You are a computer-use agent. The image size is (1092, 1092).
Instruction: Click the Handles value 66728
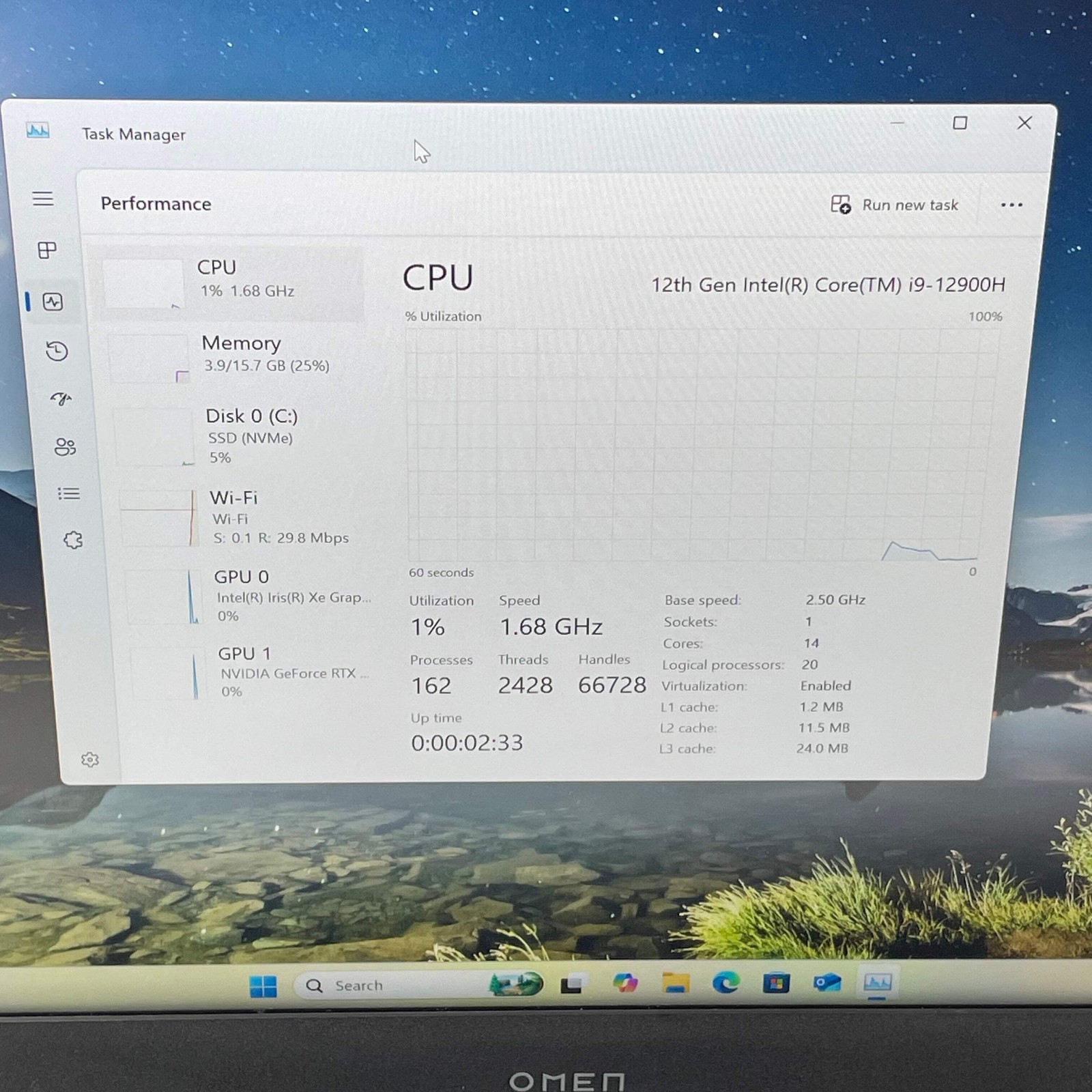pos(612,685)
